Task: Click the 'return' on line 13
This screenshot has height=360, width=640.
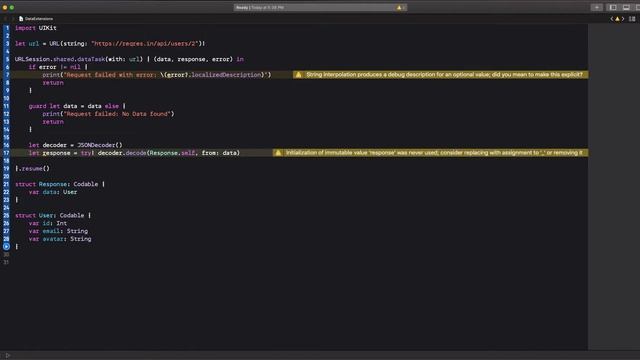Action: point(53,122)
